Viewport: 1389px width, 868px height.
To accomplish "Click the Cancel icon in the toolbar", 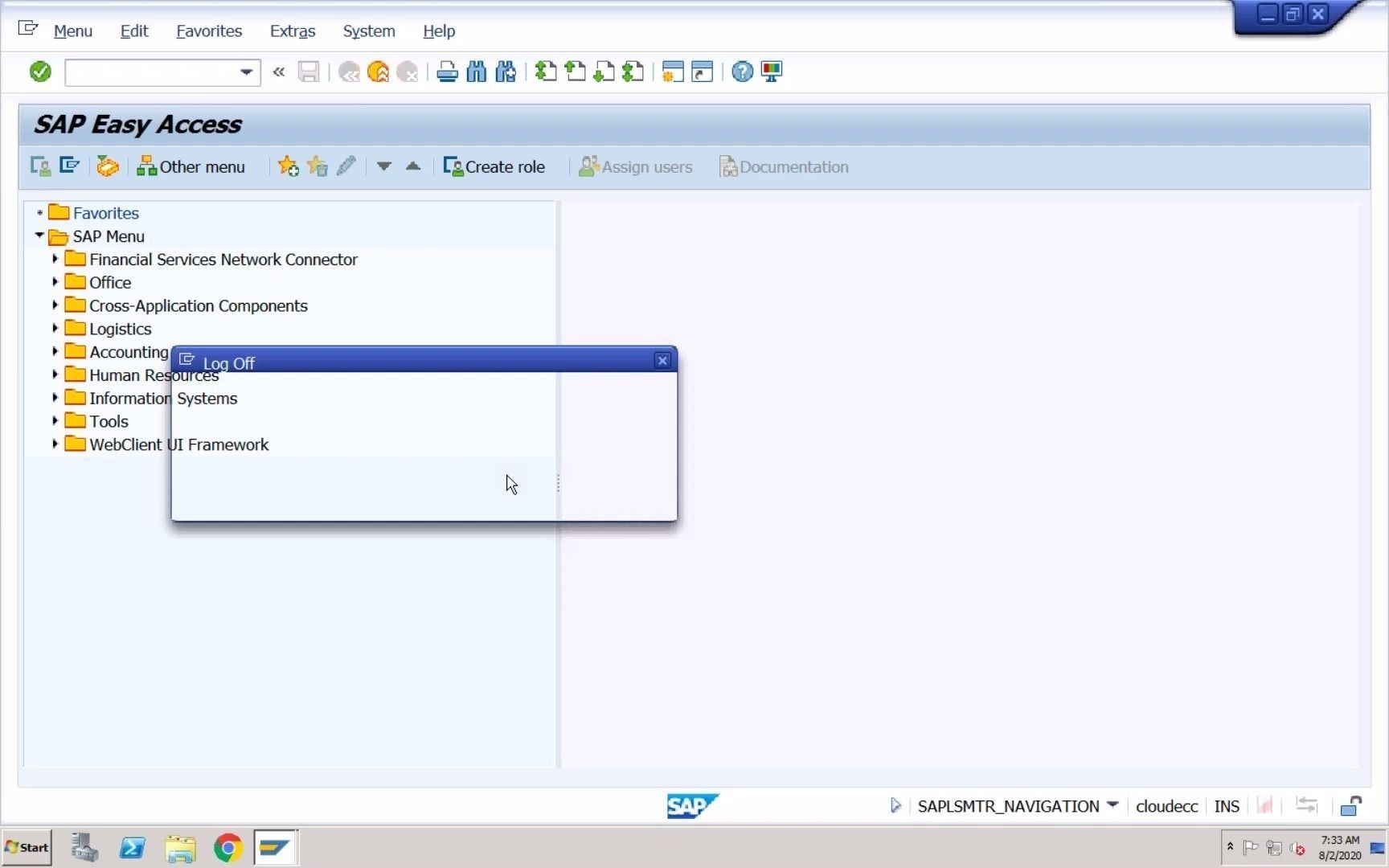I will pyautogui.click(x=408, y=72).
